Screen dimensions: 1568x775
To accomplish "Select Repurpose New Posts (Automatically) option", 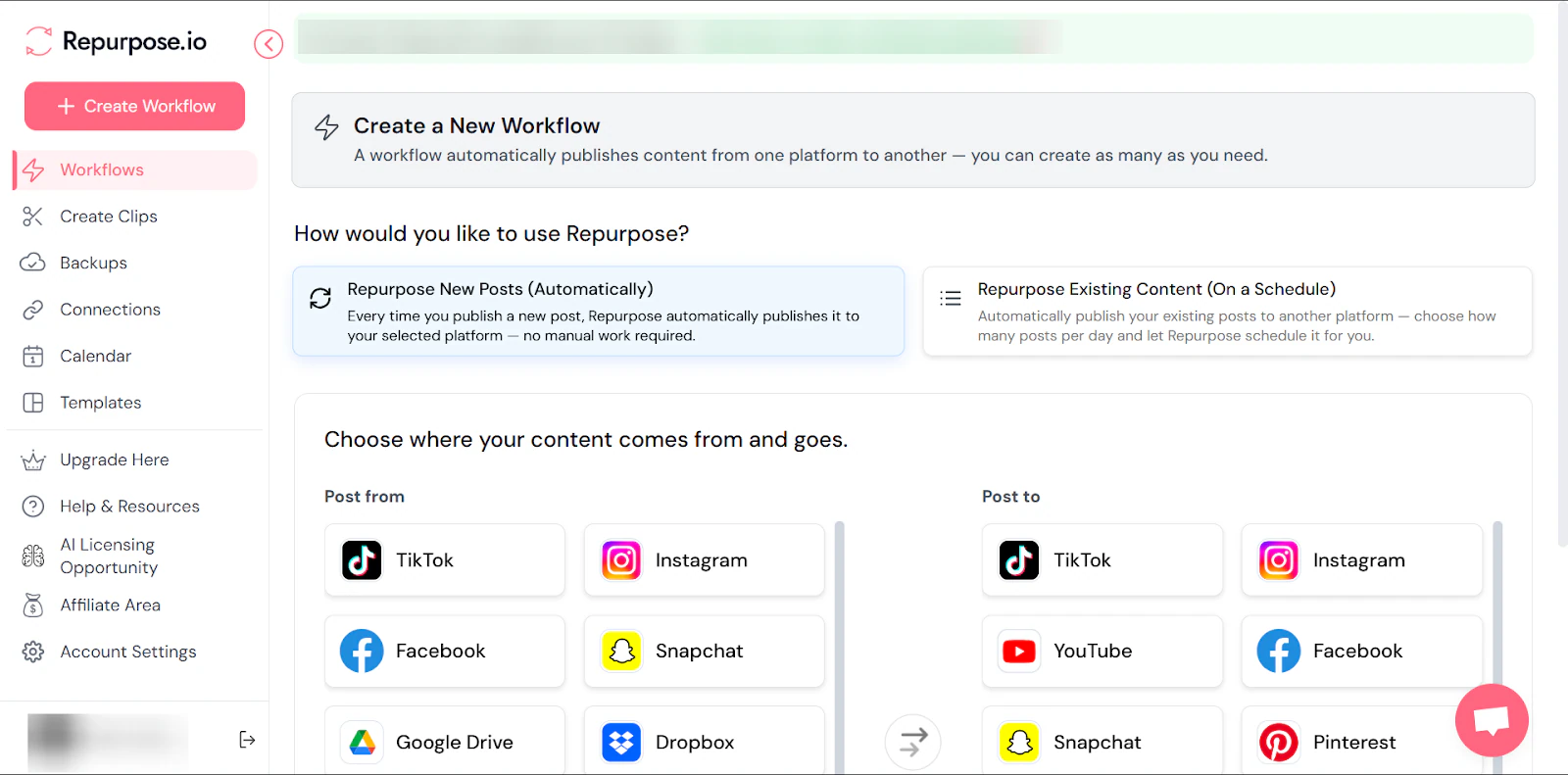I will click(x=598, y=311).
